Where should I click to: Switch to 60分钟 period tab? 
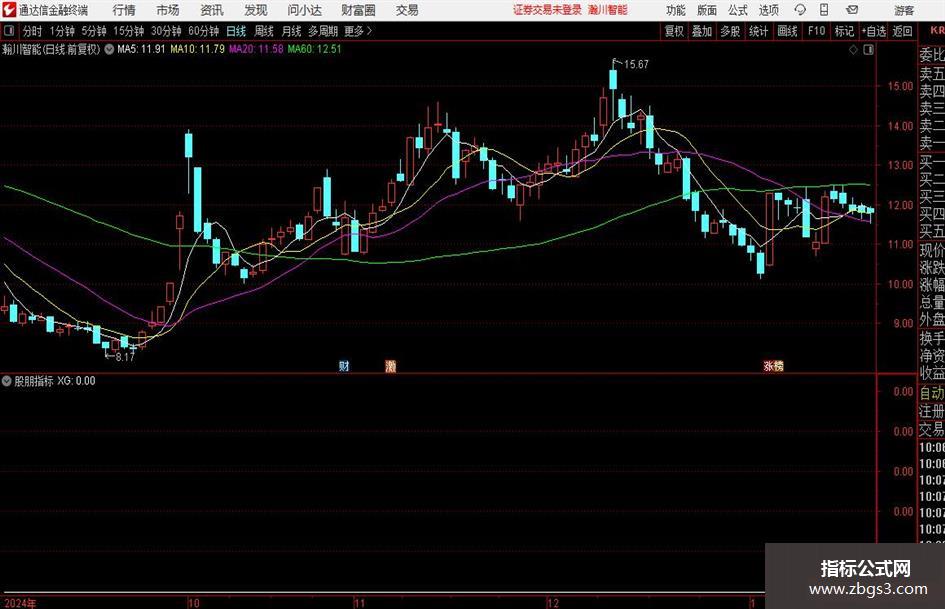[x=203, y=31]
